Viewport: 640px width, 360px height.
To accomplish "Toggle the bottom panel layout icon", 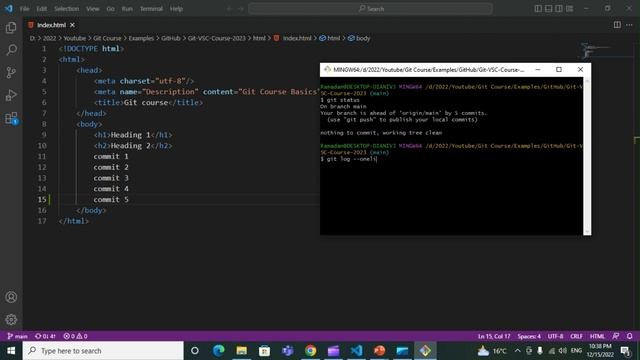I will [x=549, y=9].
